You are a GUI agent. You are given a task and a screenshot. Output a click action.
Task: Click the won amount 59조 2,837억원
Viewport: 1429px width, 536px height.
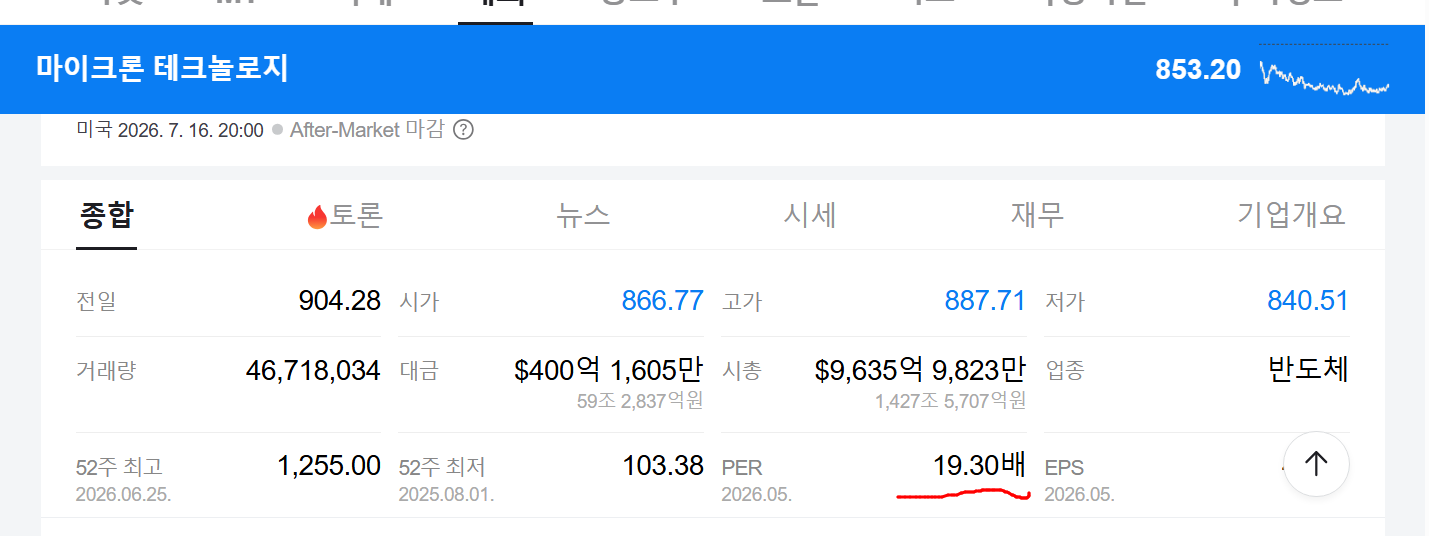click(640, 402)
